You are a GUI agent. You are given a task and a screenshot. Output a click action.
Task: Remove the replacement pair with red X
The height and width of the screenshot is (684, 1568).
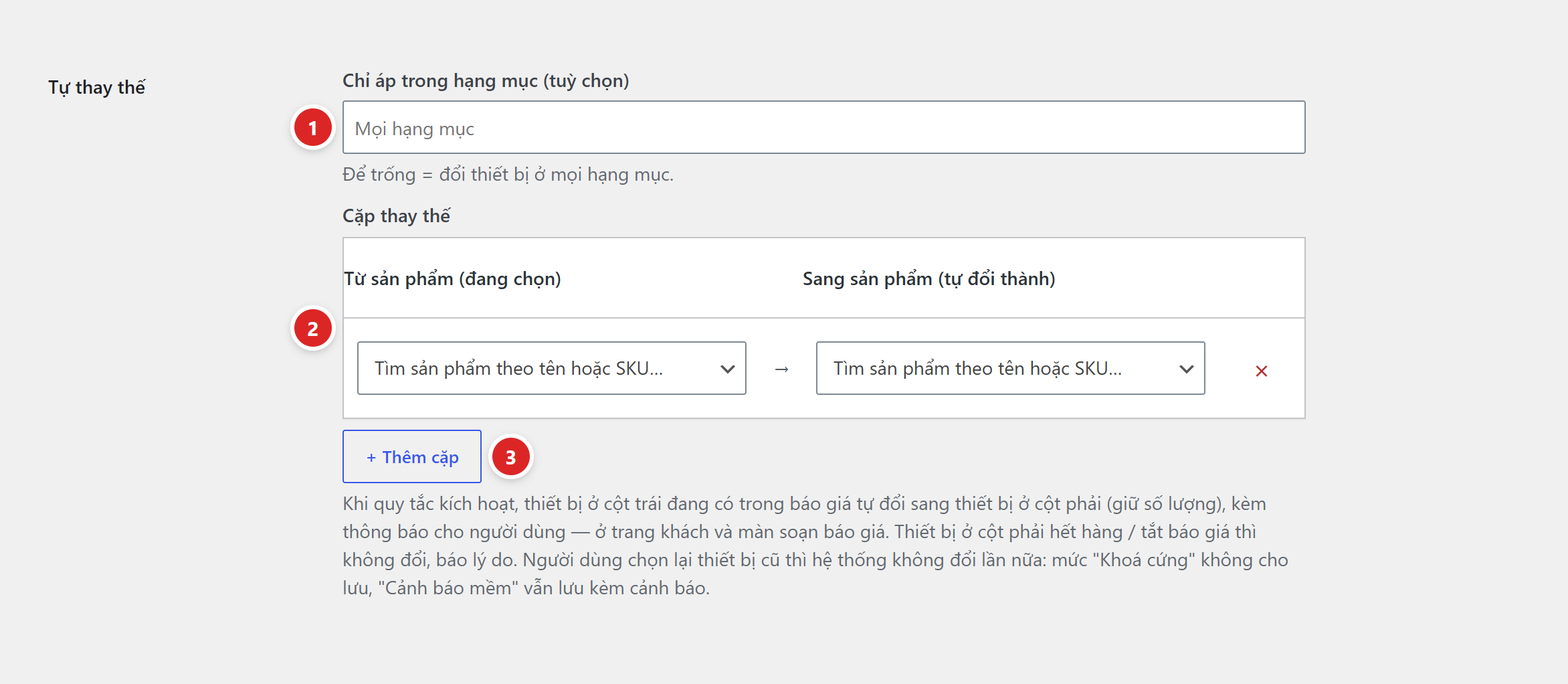1261,371
